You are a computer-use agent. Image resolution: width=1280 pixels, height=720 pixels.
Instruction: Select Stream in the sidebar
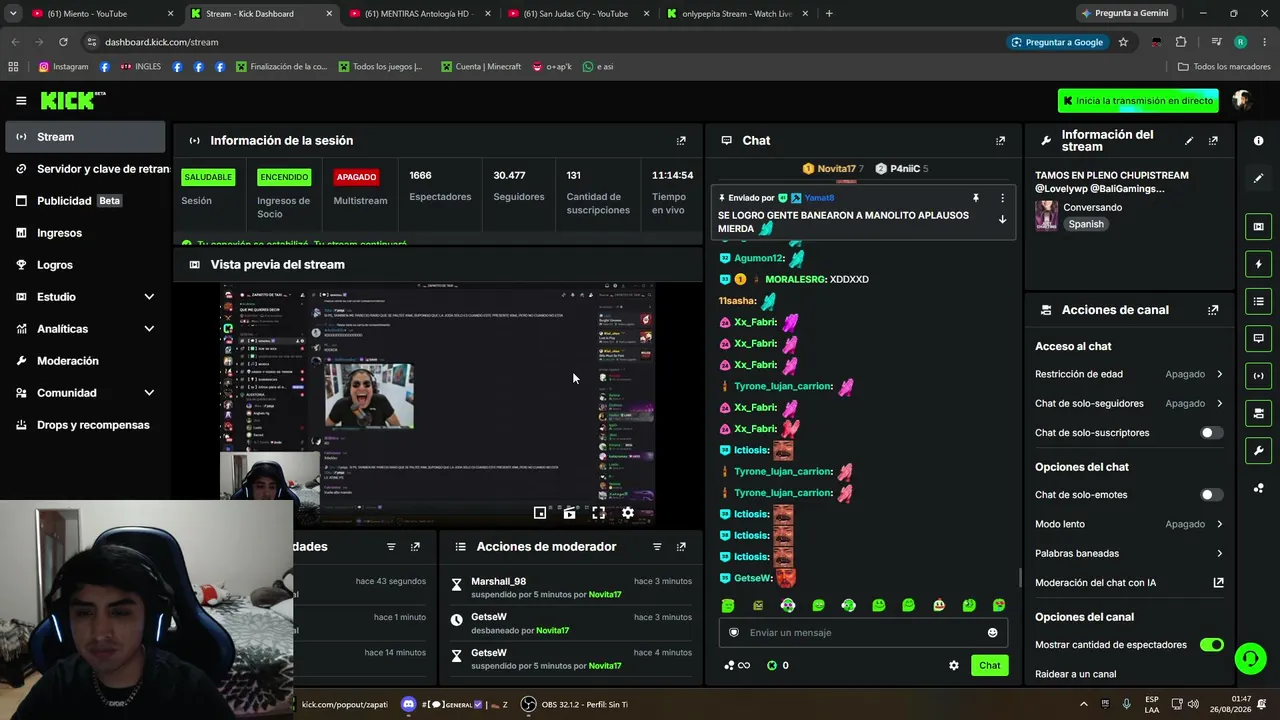(x=85, y=137)
